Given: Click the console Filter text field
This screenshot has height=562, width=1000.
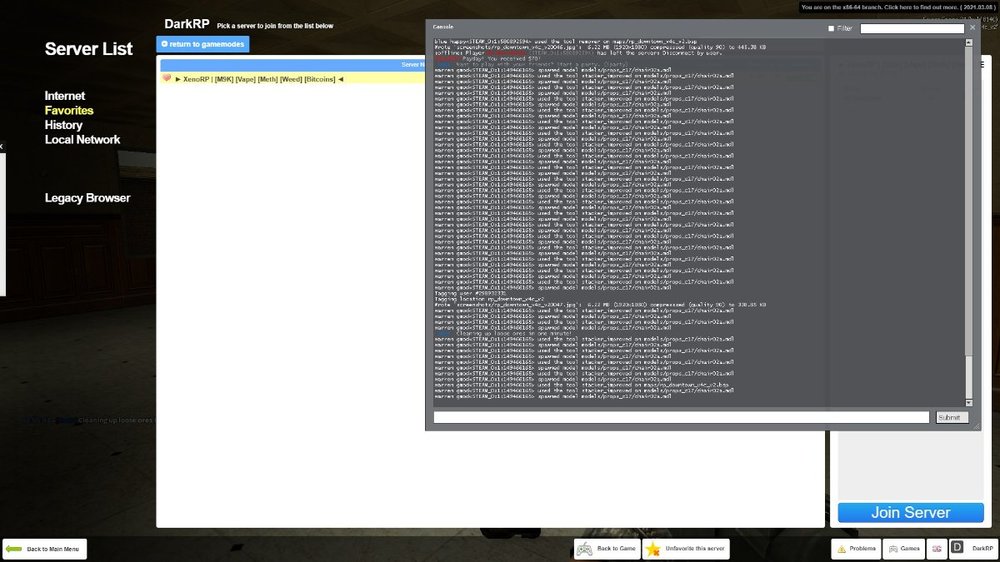Looking at the screenshot, I should (911, 29).
